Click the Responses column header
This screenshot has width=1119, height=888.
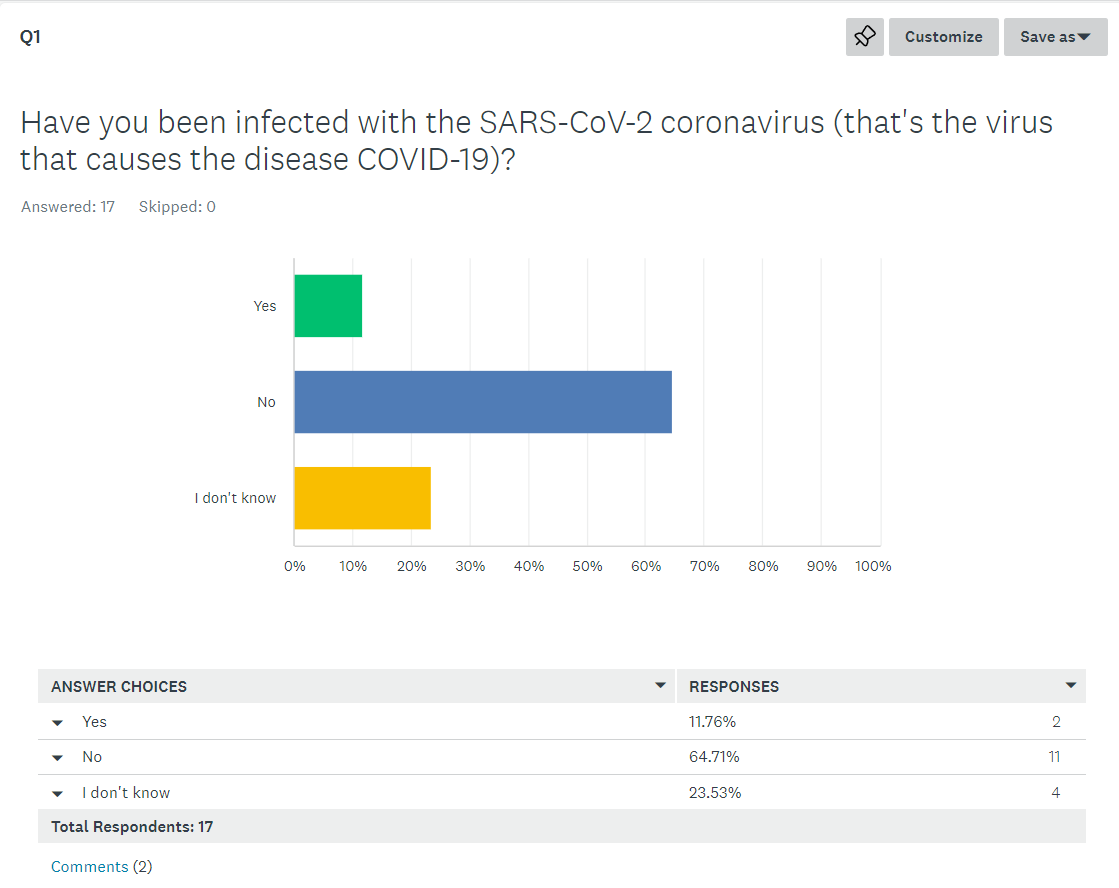(734, 687)
